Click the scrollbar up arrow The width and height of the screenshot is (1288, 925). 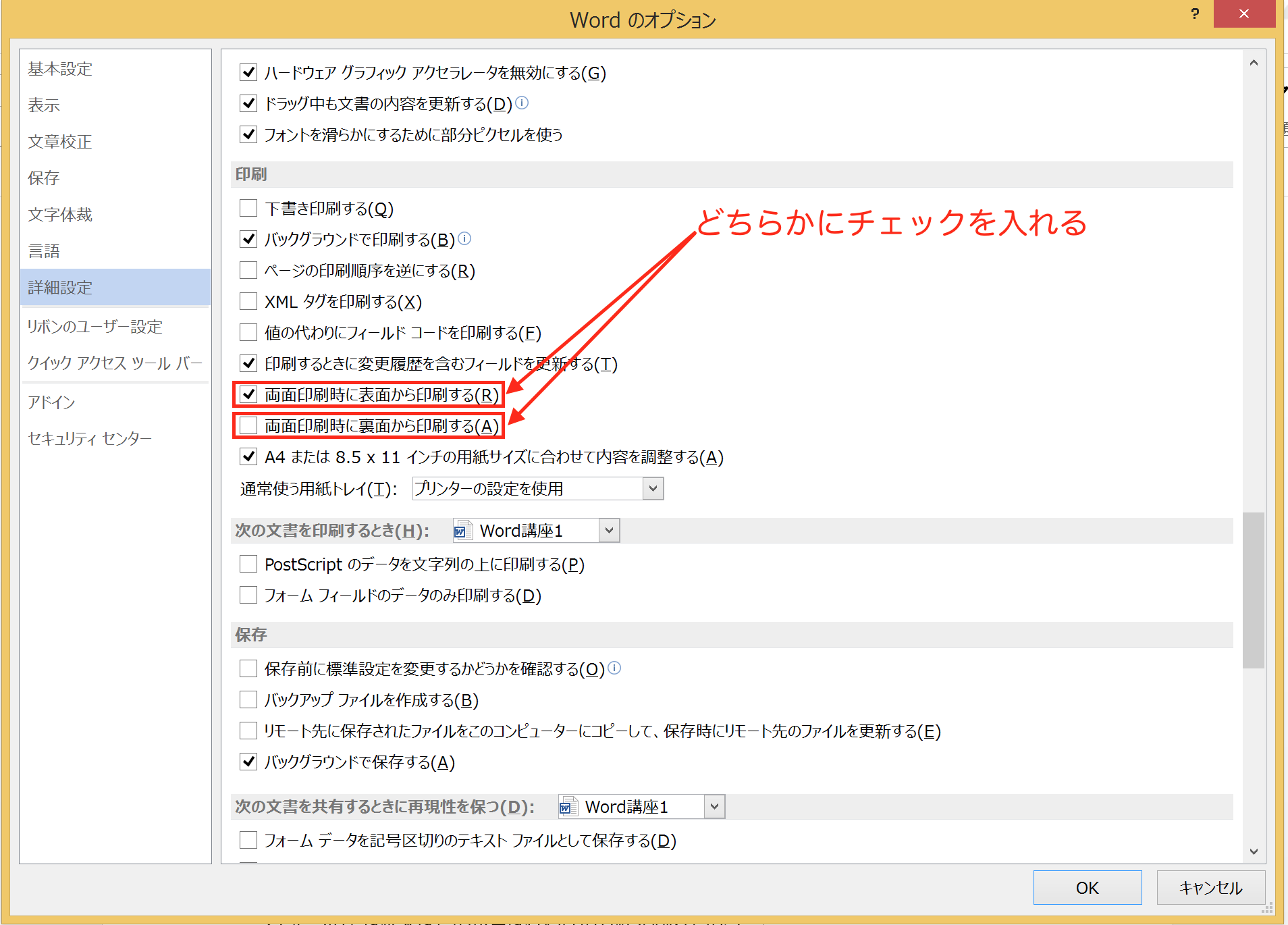pos(1254,62)
